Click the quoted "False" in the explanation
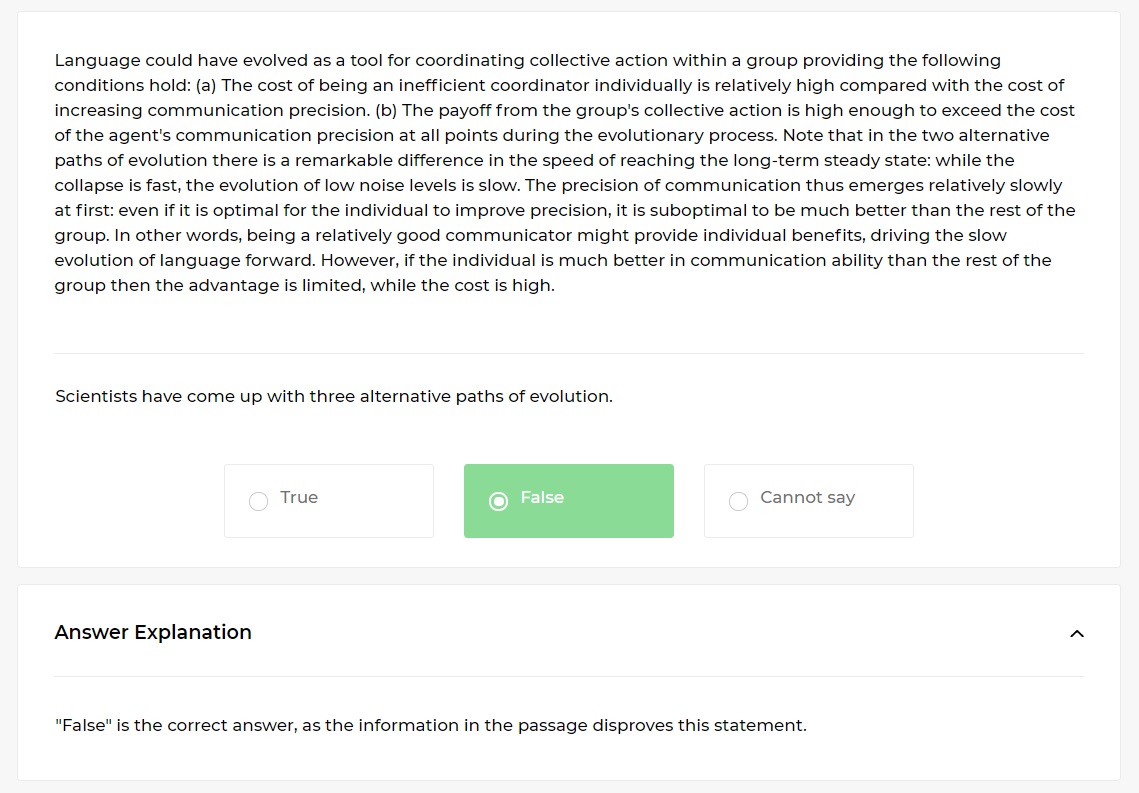This screenshot has height=793, width=1139. [83, 726]
